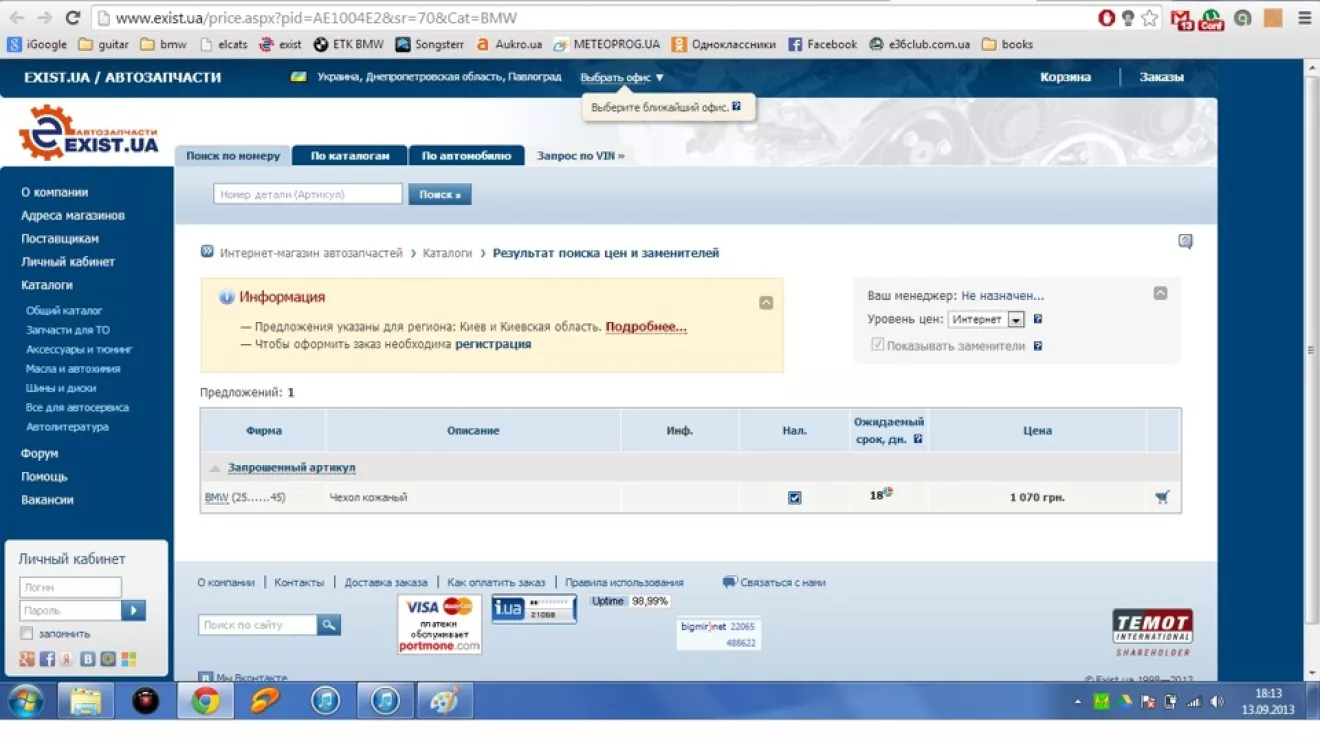Viewport: 1320px width, 743px height.
Task: Click help icon beside Показывать заменители
Action: click(1037, 346)
